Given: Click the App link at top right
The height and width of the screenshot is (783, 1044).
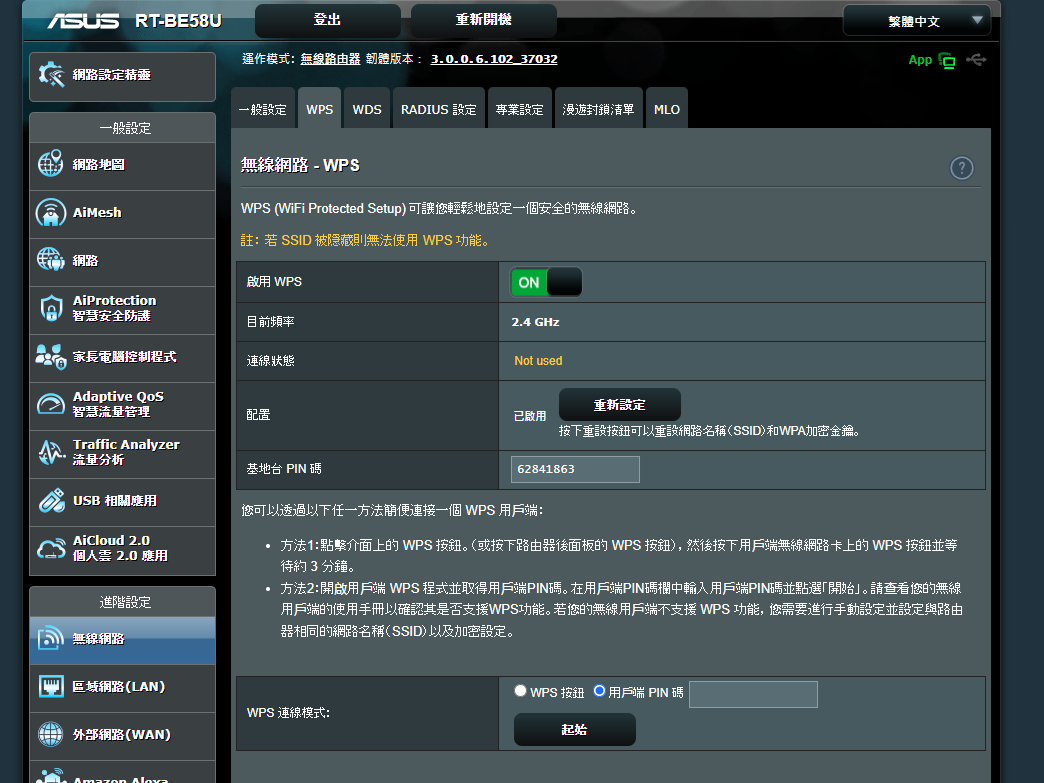Looking at the screenshot, I should click(920, 60).
